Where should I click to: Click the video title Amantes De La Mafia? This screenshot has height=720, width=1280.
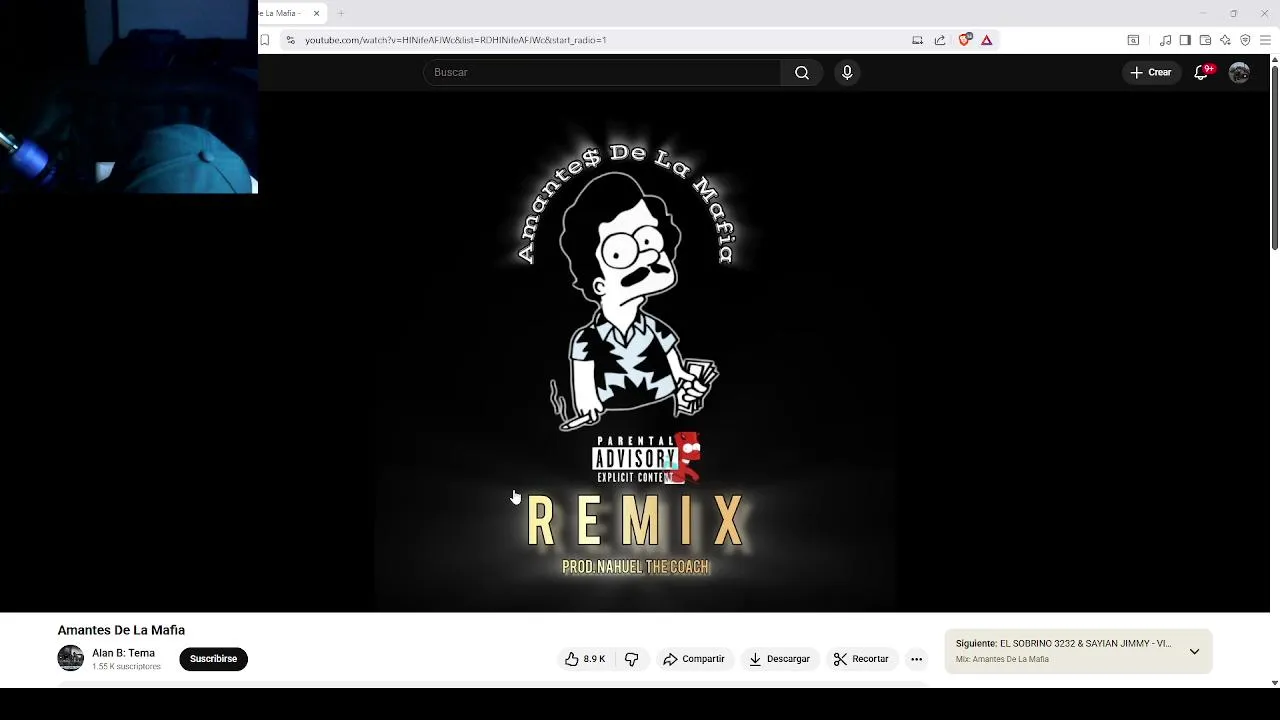[x=121, y=630]
